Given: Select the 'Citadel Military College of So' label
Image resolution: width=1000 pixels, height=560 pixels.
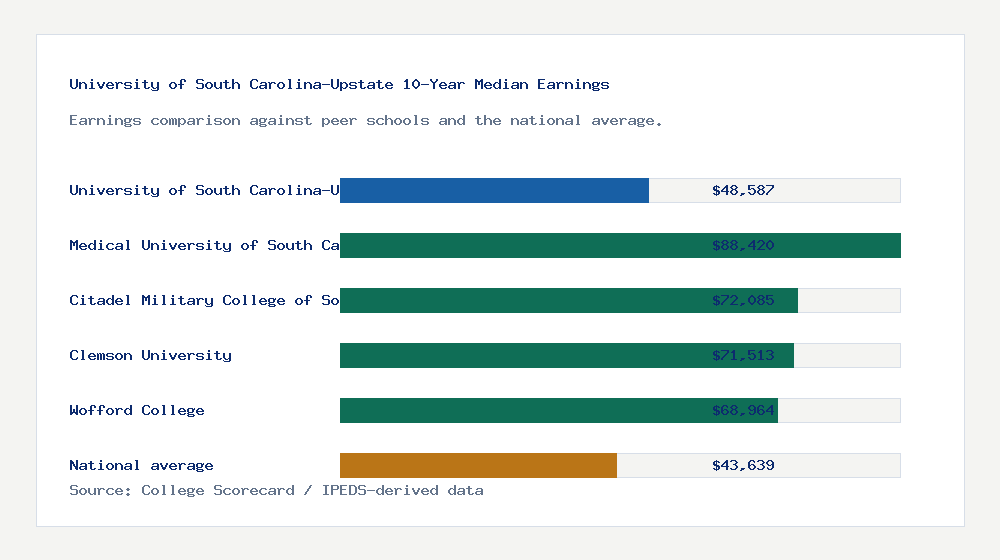Looking at the screenshot, I should click(x=204, y=300).
